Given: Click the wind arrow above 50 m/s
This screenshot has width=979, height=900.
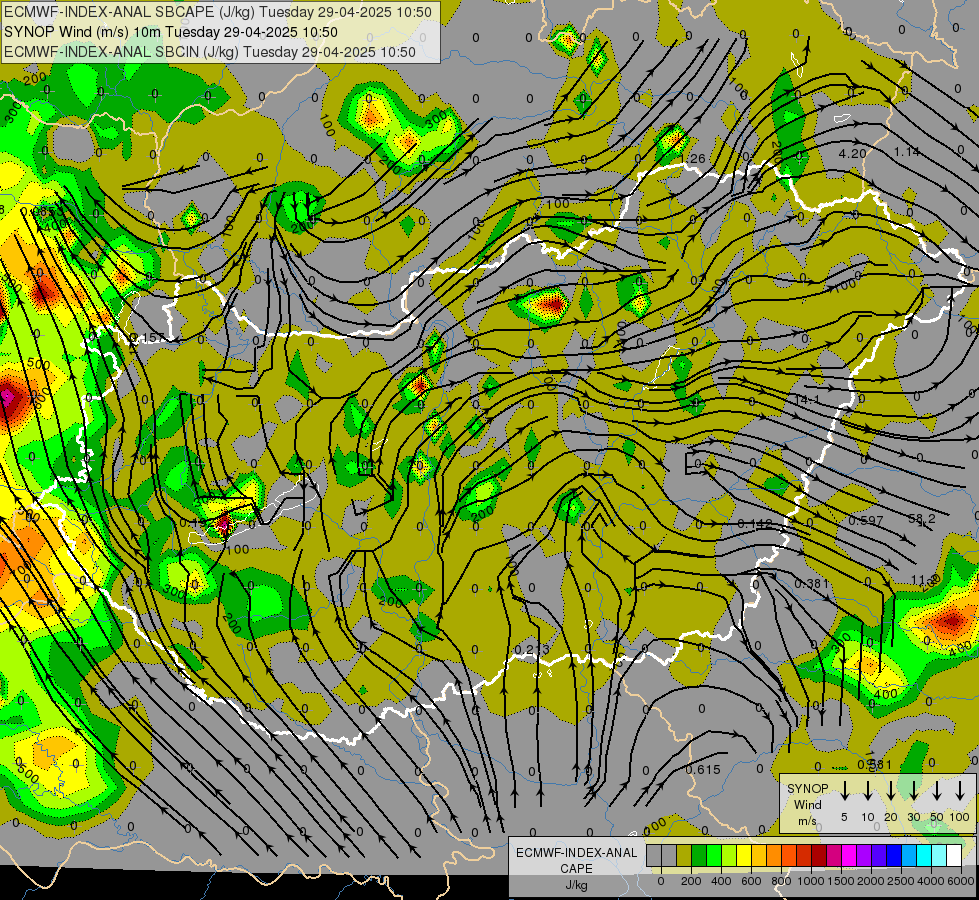Looking at the screenshot, I should [937, 790].
